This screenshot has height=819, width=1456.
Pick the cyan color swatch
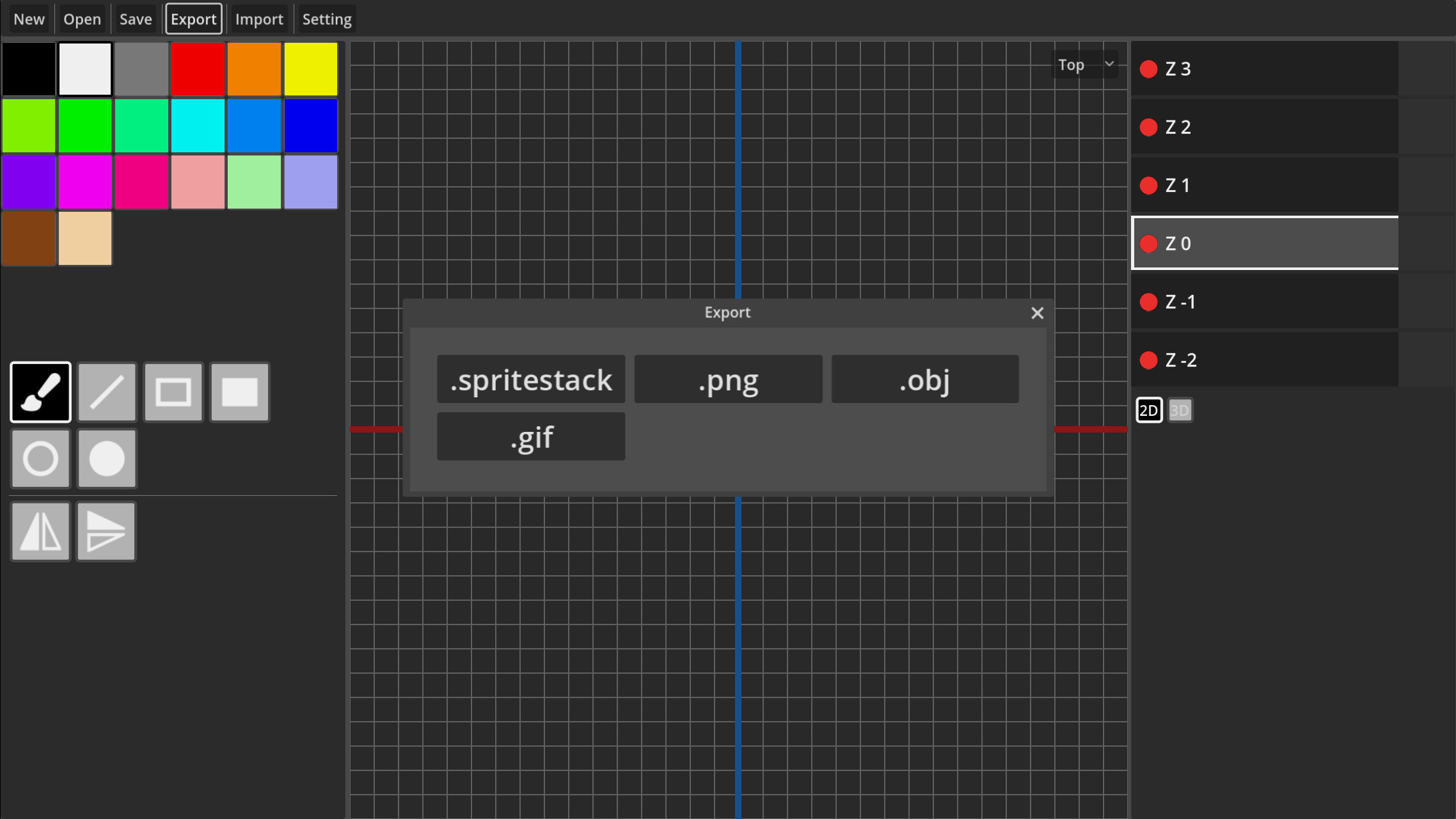(x=198, y=125)
